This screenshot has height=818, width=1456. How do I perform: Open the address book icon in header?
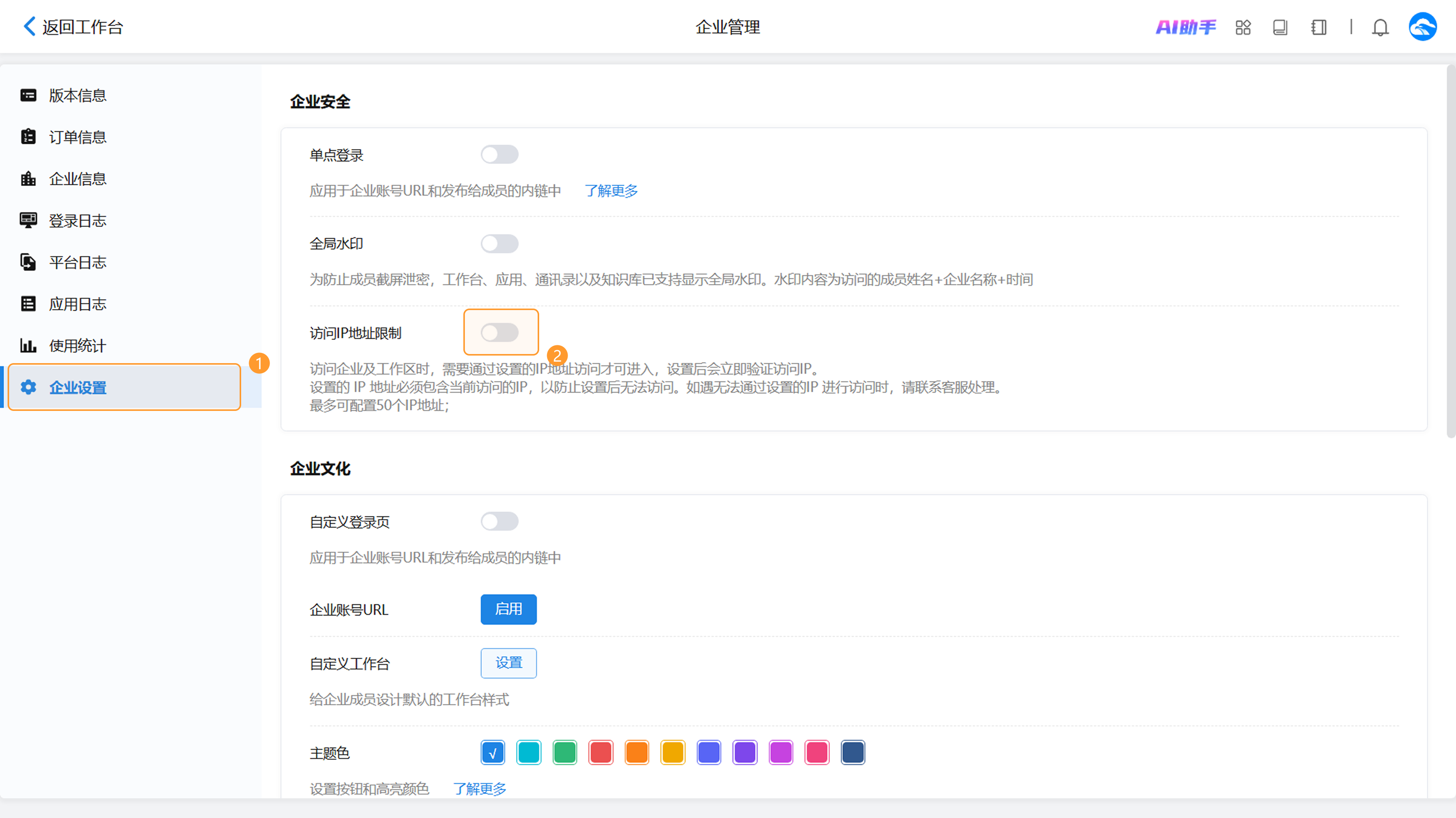[1319, 27]
